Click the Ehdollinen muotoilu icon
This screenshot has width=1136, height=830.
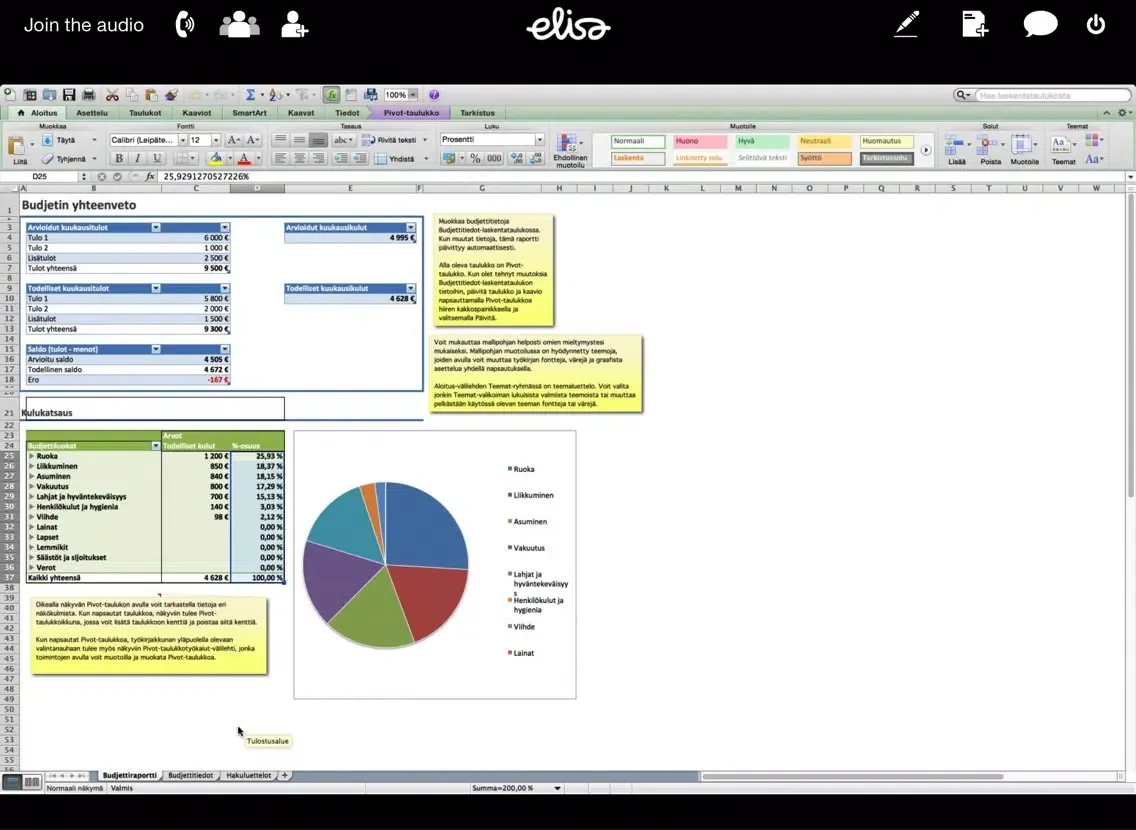pos(569,151)
